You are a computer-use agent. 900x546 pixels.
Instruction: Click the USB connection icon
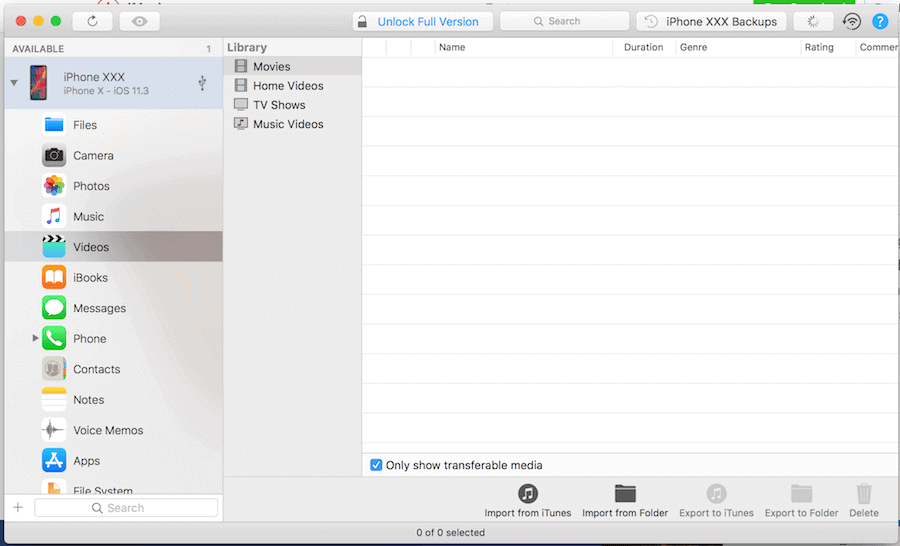(202, 83)
